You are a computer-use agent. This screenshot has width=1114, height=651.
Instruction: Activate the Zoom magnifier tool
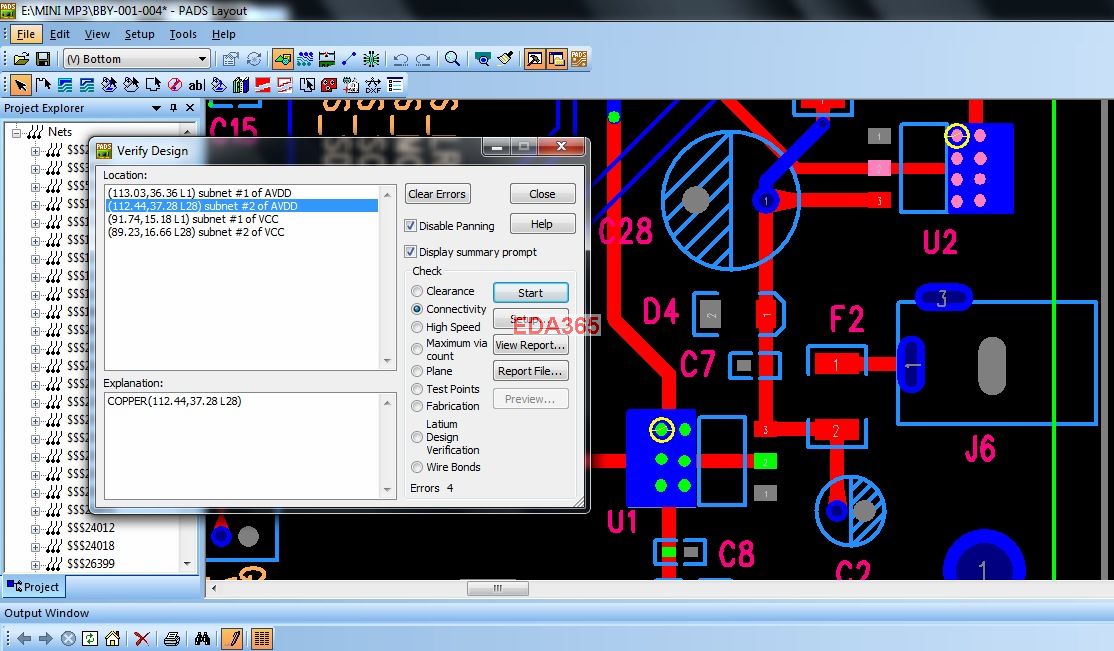[453, 59]
